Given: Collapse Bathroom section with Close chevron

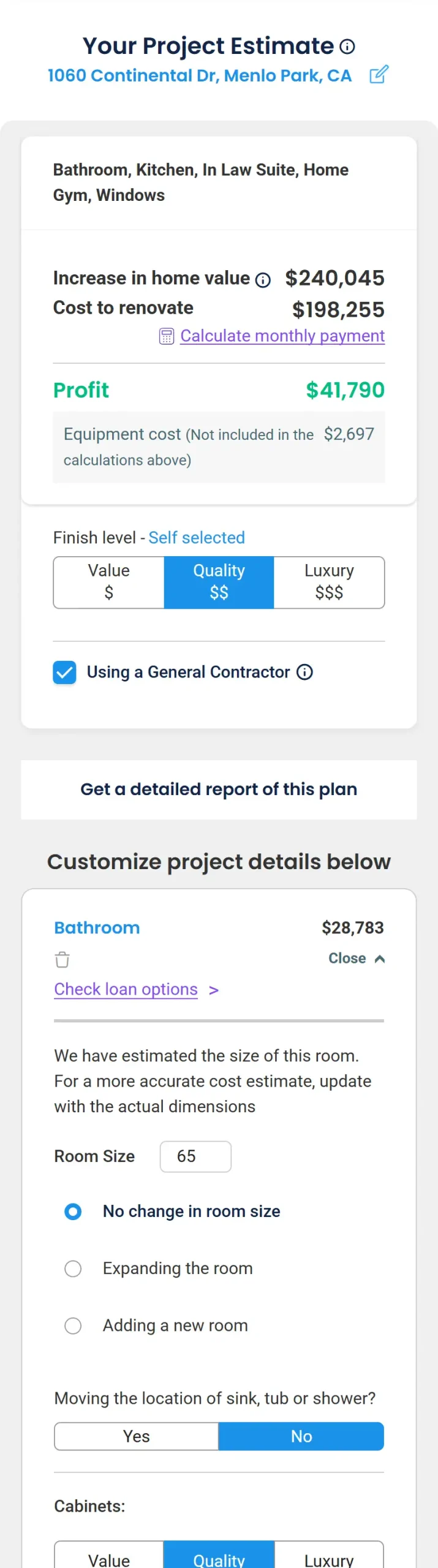Looking at the screenshot, I should pos(357,959).
